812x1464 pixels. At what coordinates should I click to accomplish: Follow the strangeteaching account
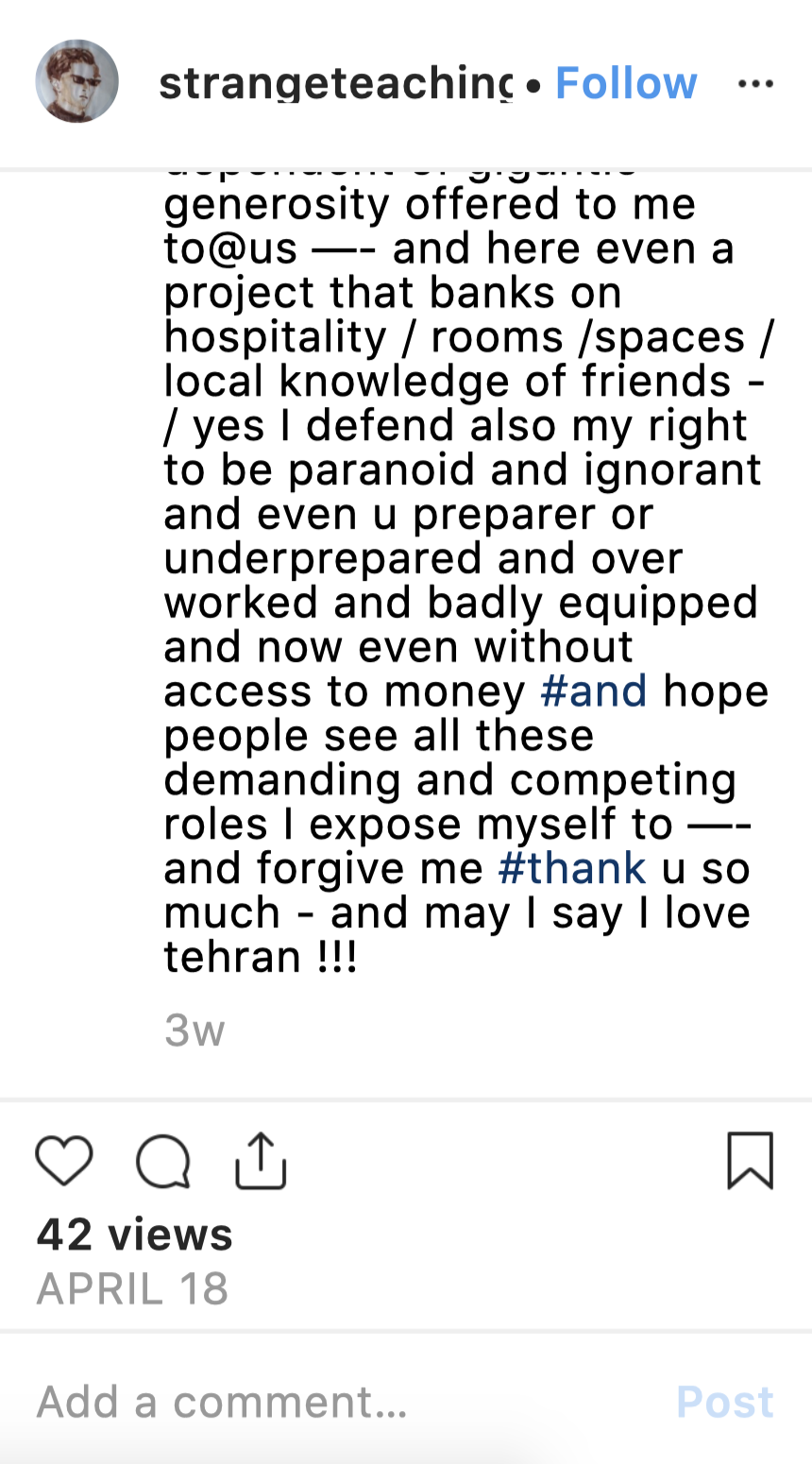pyautogui.click(x=626, y=84)
